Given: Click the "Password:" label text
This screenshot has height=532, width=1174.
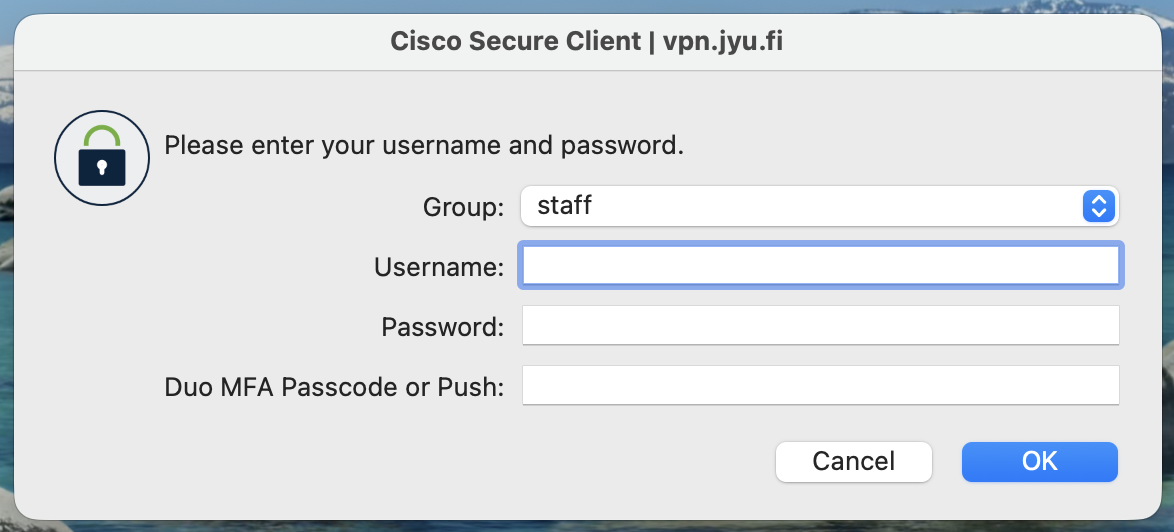Looking at the screenshot, I should coord(442,327).
